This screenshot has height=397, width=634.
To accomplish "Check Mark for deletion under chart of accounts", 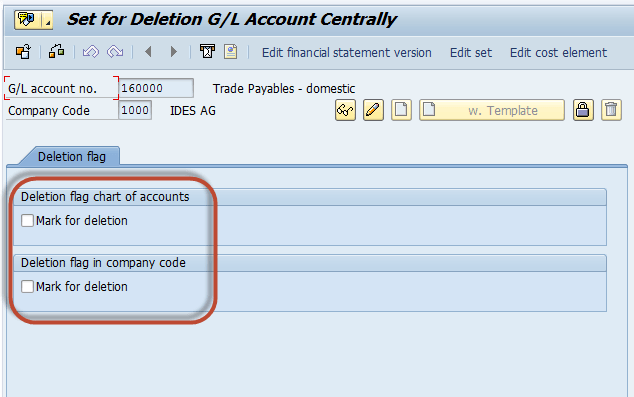I will (x=27, y=221).
